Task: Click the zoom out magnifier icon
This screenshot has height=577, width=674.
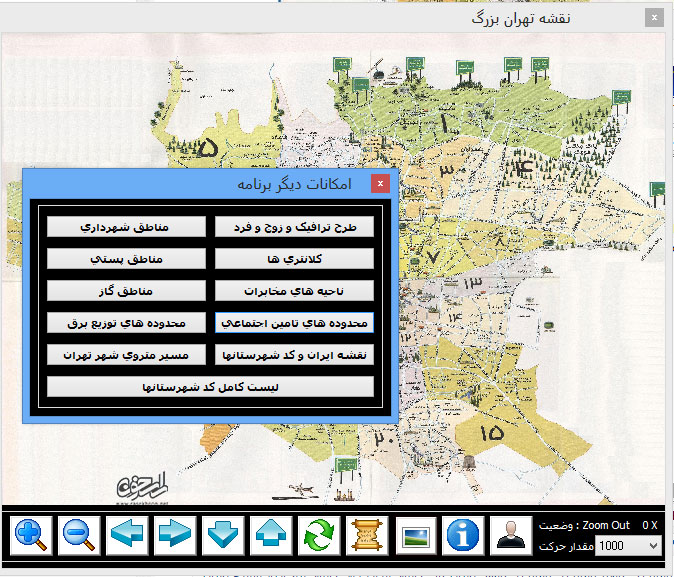Action: tap(79, 535)
